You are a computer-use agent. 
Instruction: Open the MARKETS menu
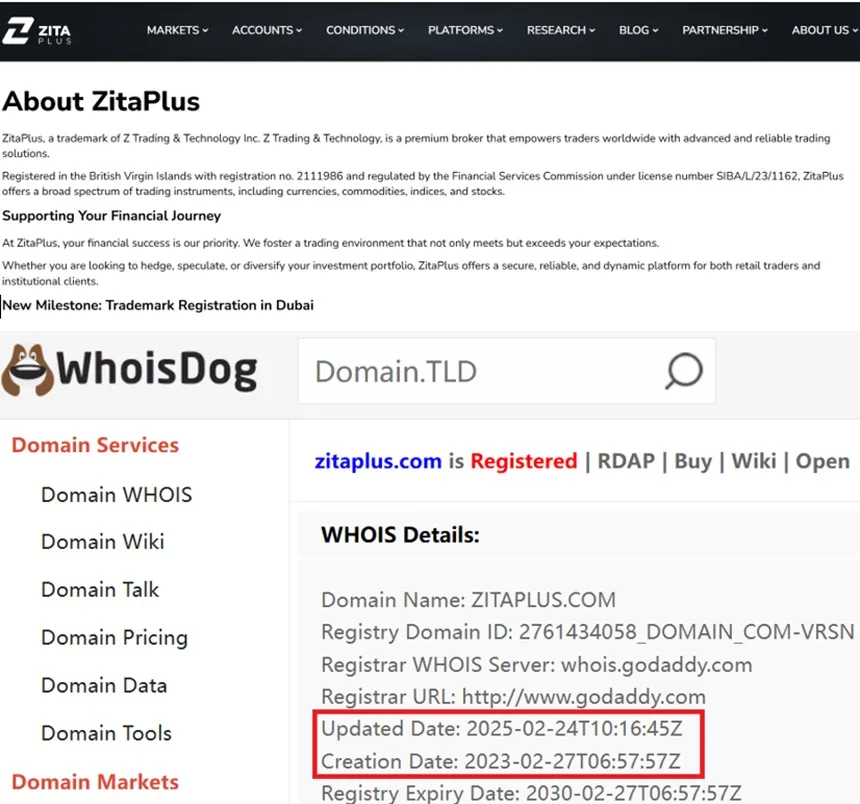[x=177, y=30]
